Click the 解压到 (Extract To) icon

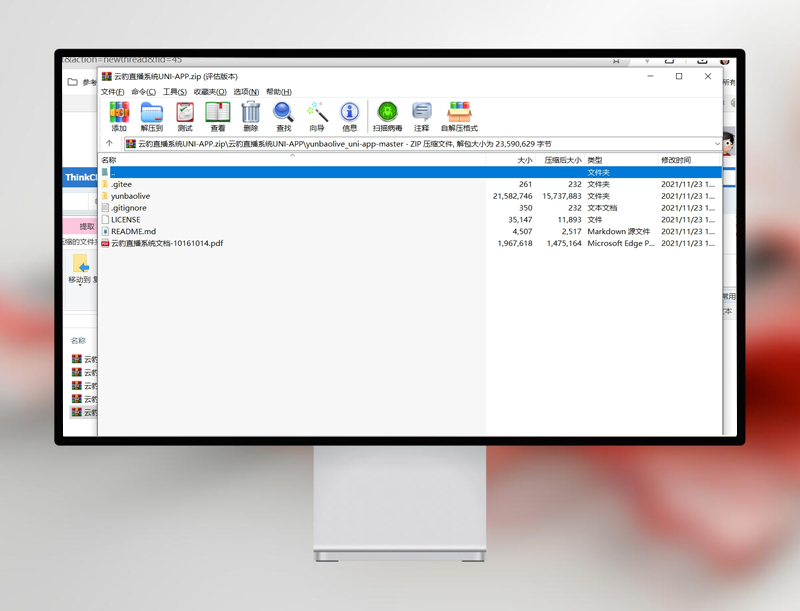click(152, 112)
